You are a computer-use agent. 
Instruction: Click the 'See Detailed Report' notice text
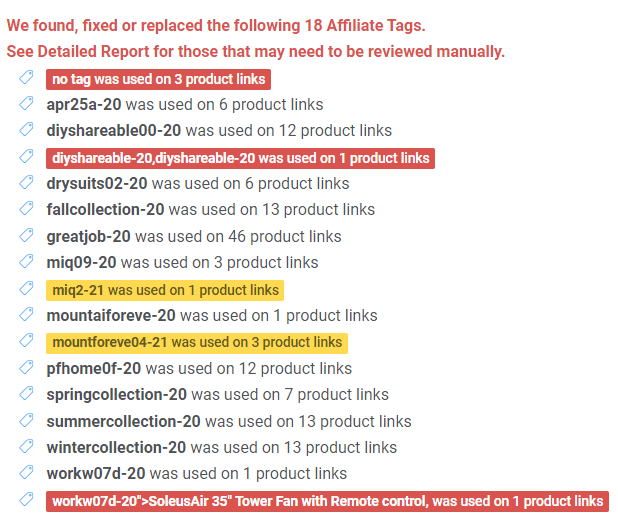pos(255,52)
